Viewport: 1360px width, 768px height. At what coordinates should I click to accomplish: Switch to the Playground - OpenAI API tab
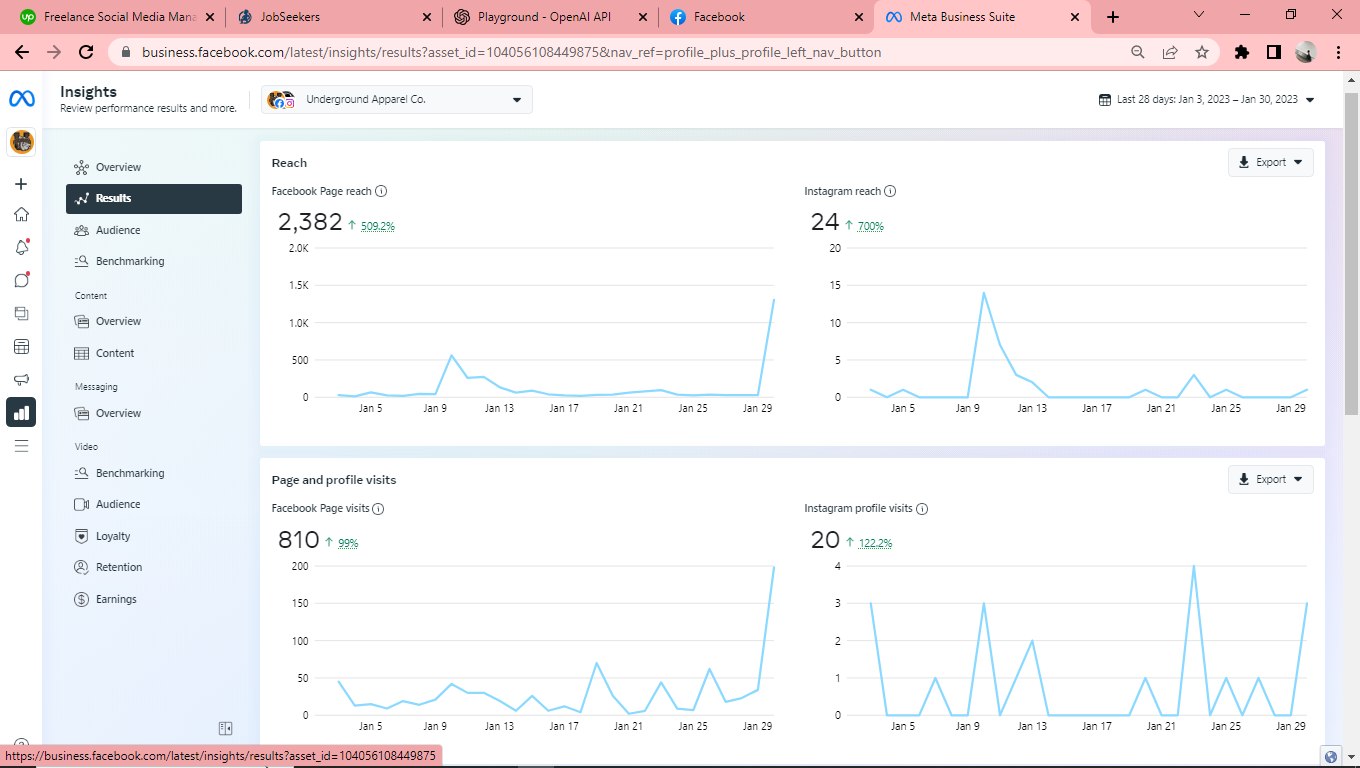pos(551,17)
